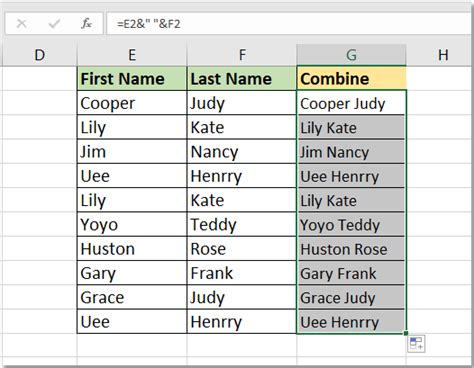
Task: Open the Insert Function fx icon
Action: (x=86, y=24)
